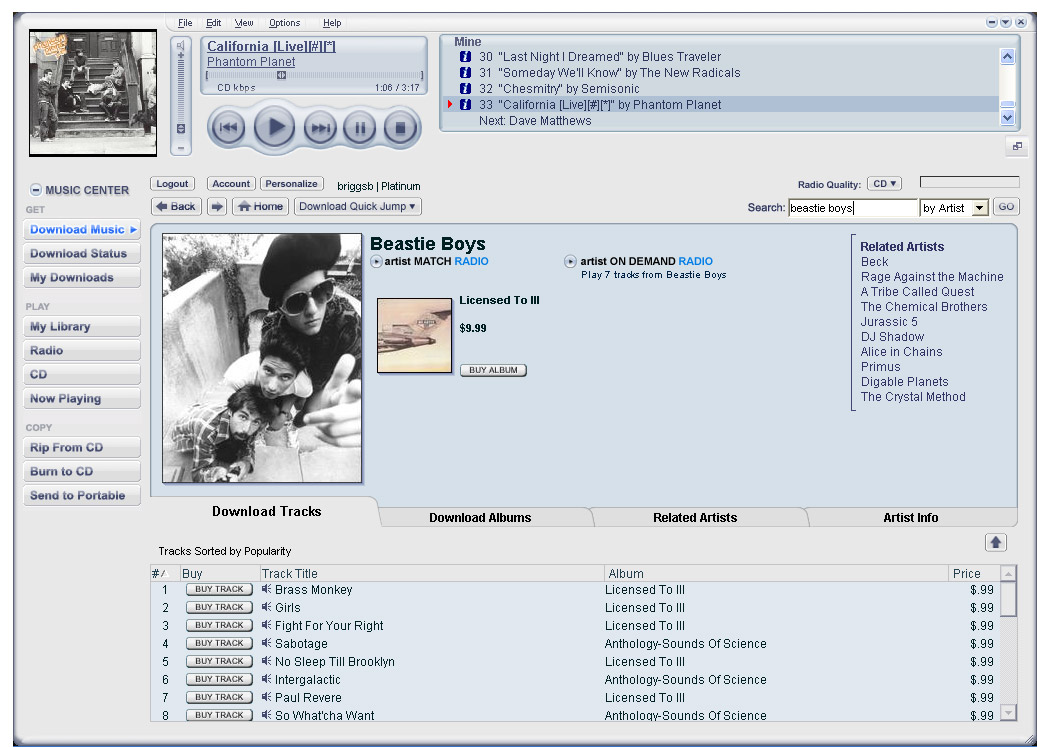This screenshot has width=1037, height=747.
Task: Open the Download Quick Jump dropdown
Action: pyautogui.click(x=358, y=206)
